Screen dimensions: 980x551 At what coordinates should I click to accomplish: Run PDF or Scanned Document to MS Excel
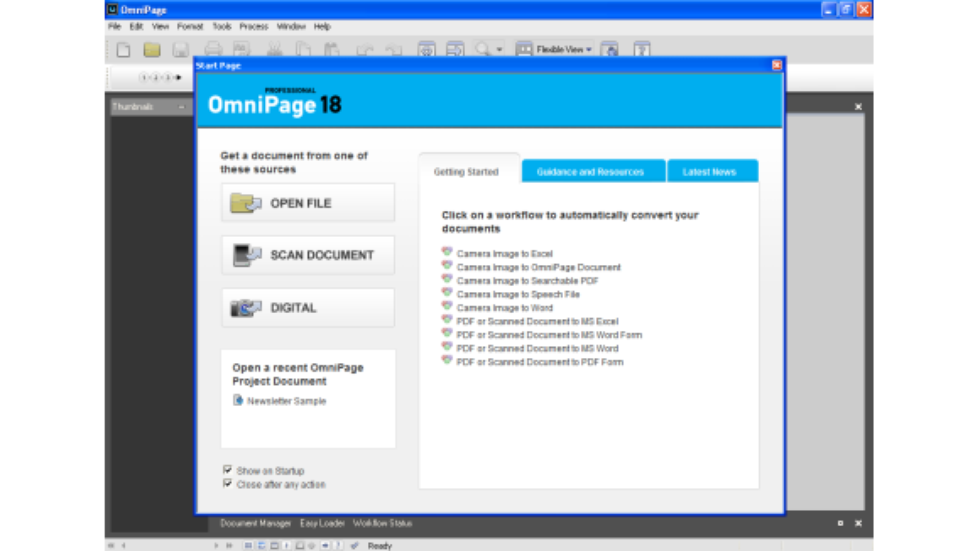(538, 322)
